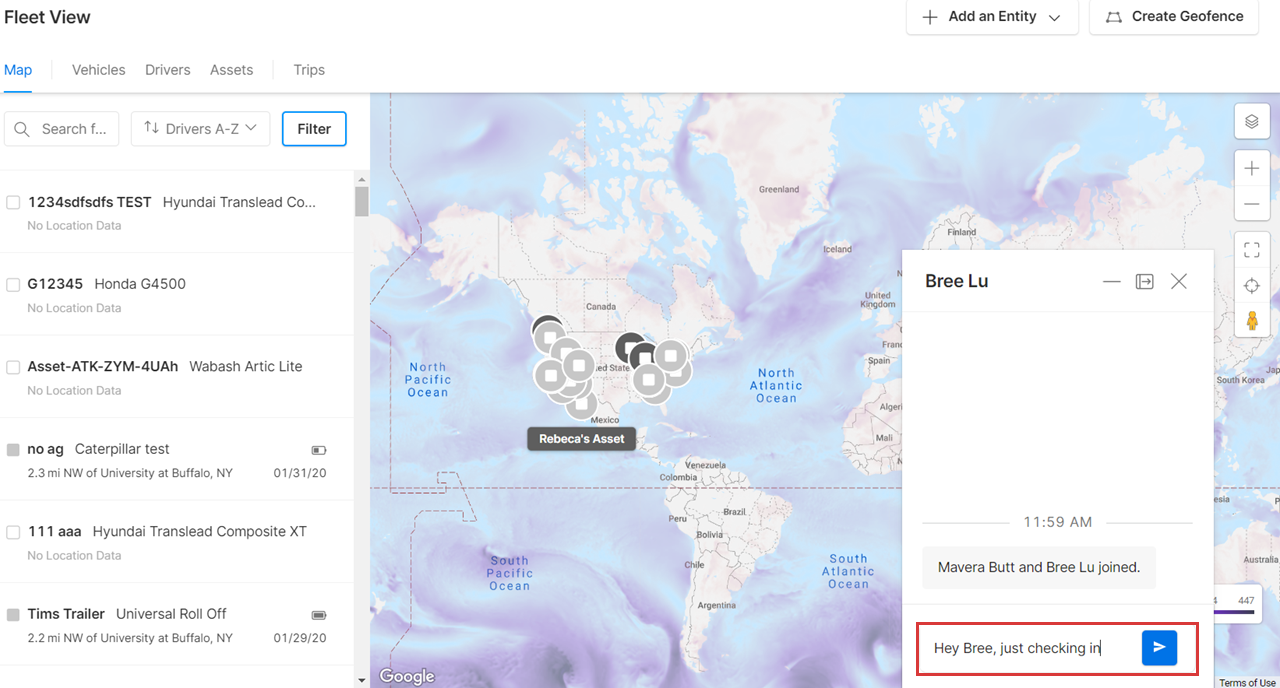
Task: Pop out Bree Lu chat panel
Action: coord(1145,282)
